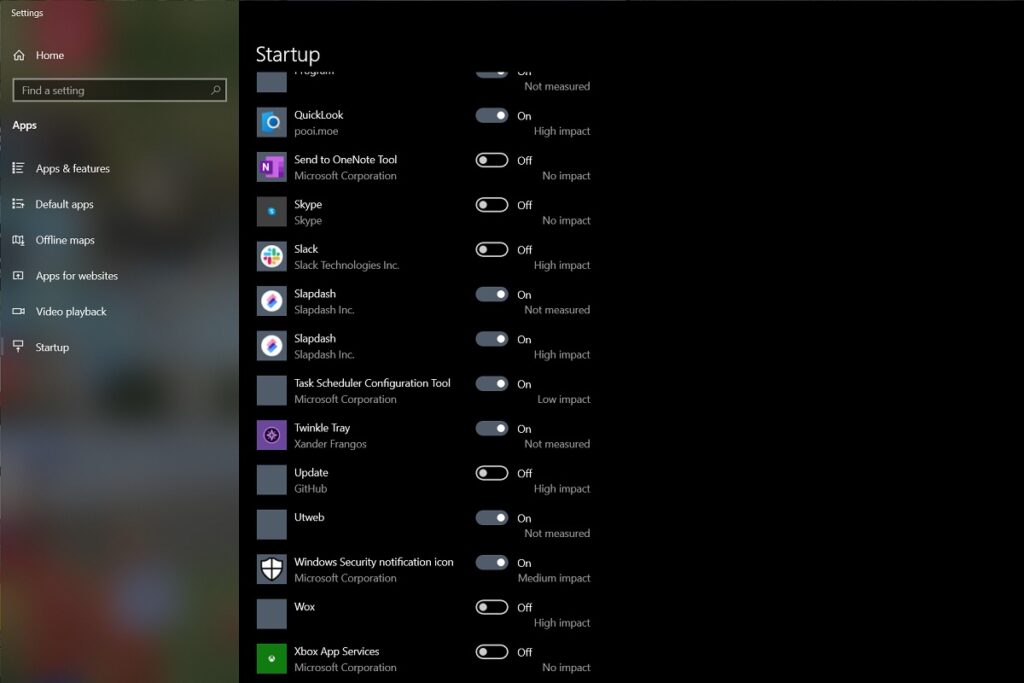Enable the Wox startup toggle
This screenshot has height=683, width=1024.
pyautogui.click(x=492, y=607)
